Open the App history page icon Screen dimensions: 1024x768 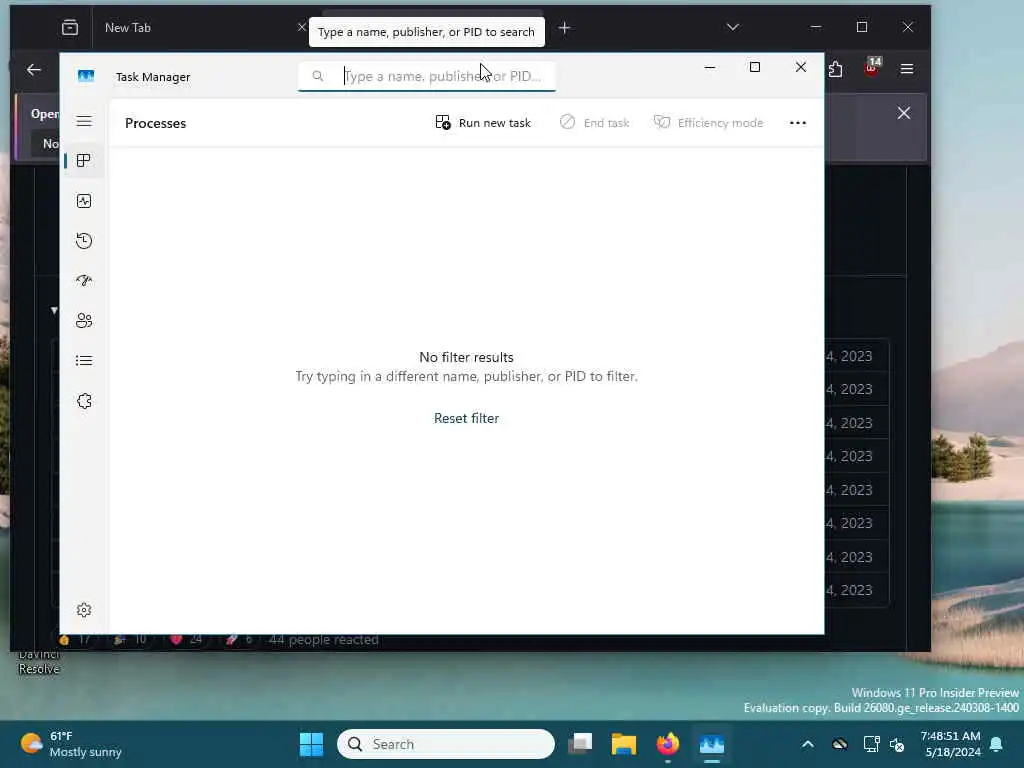coord(84,241)
